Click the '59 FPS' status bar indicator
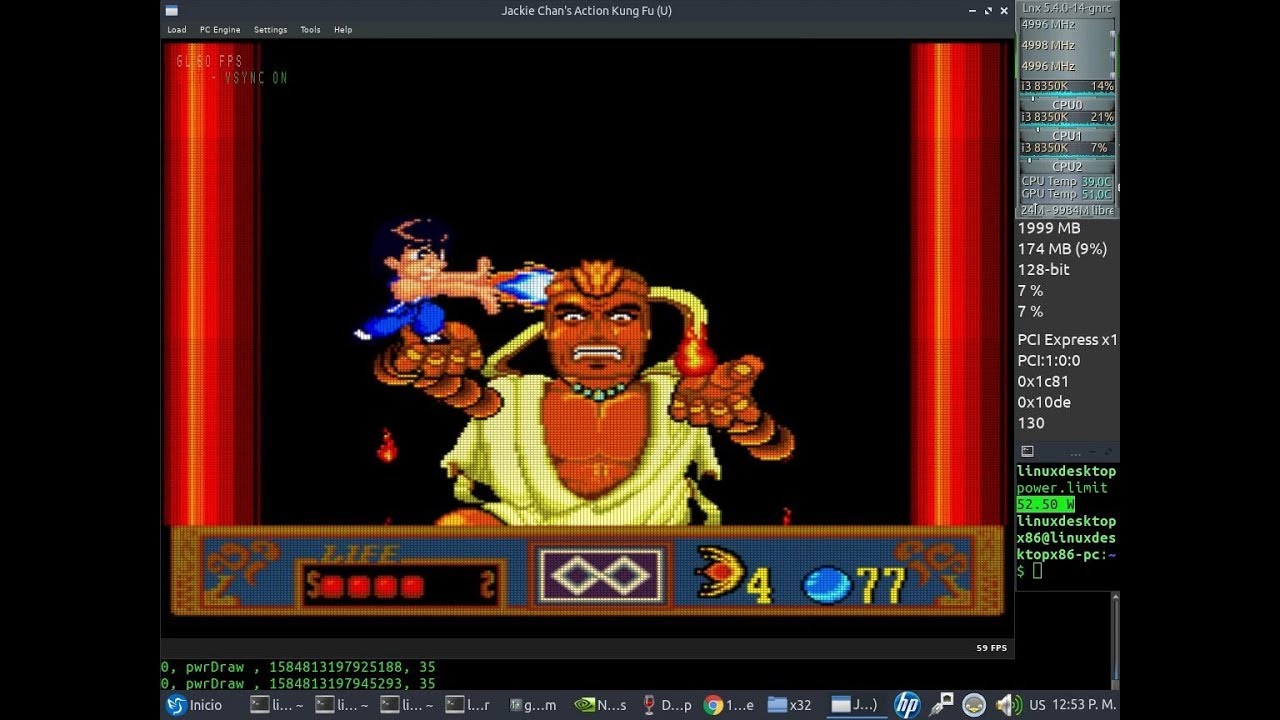This screenshot has width=1280, height=720. 991,648
